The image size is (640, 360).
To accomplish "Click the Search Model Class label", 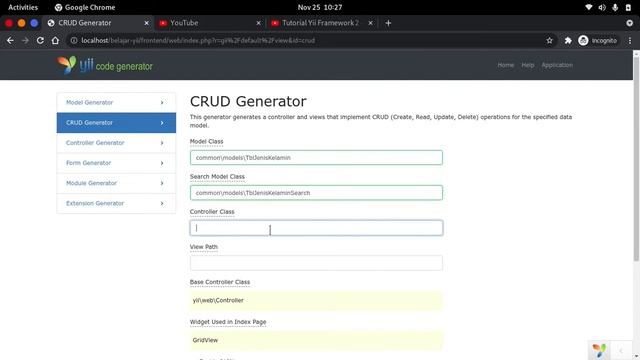I will click(217, 176).
